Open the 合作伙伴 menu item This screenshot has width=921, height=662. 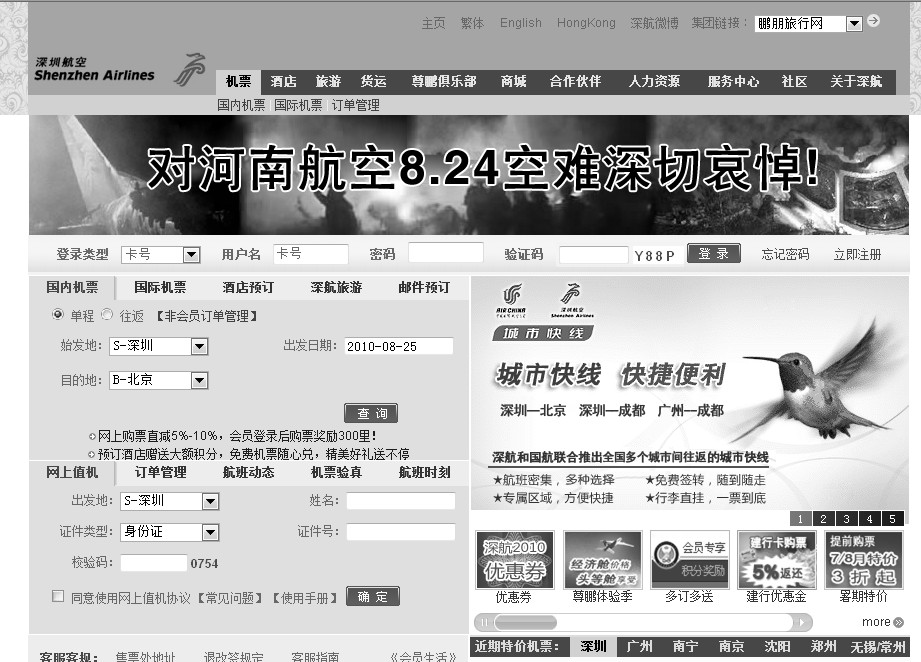576,82
